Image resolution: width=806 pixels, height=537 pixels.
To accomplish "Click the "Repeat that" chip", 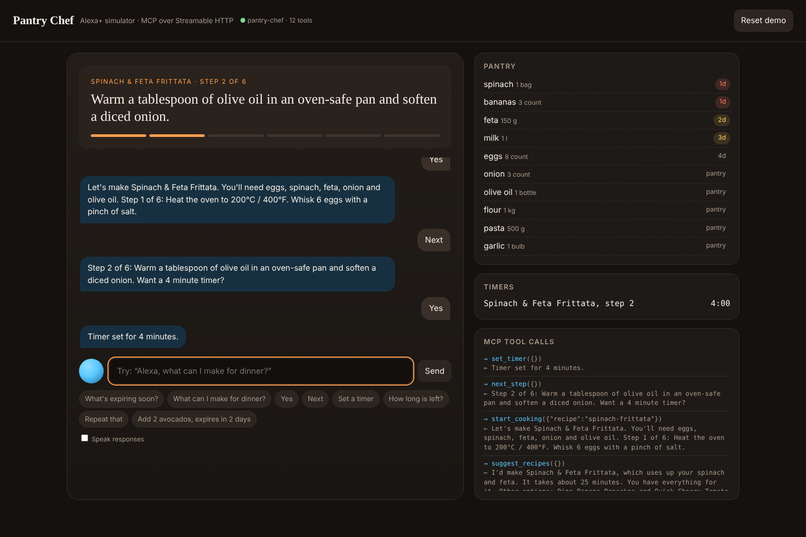I will pyautogui.click(x=104, y=419).
